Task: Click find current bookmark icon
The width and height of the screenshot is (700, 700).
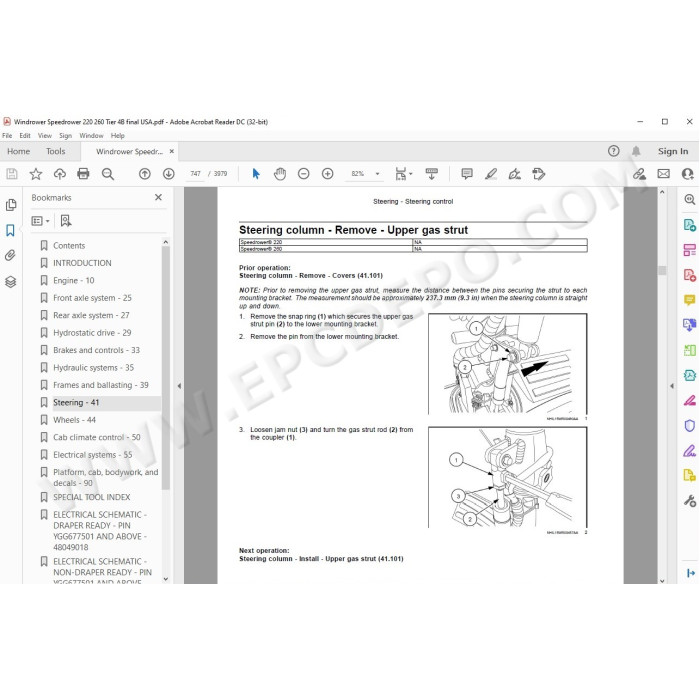Action: 66,221
